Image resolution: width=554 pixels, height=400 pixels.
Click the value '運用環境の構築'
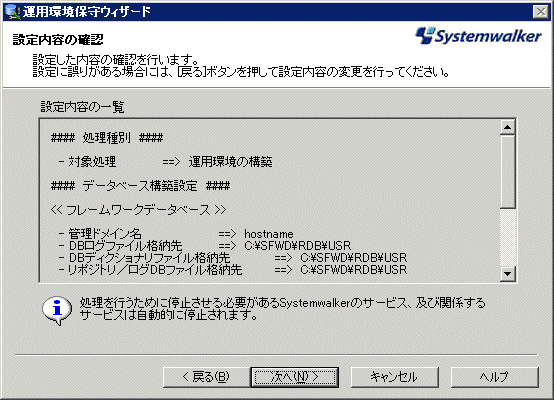pyautogui.click(x=230, y=162)
